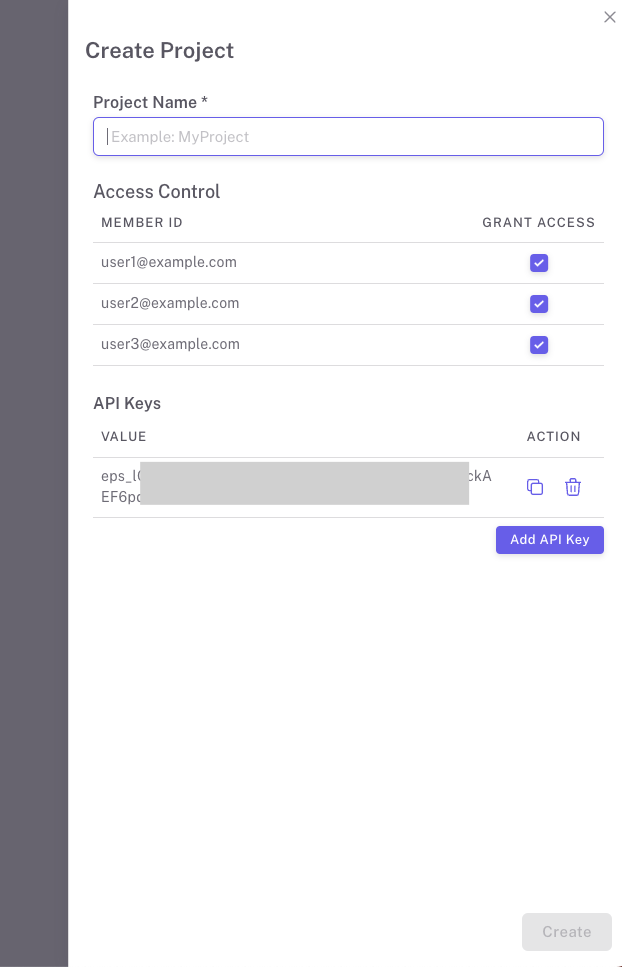
Task: Copy the API key value
Action: point(535,487)
